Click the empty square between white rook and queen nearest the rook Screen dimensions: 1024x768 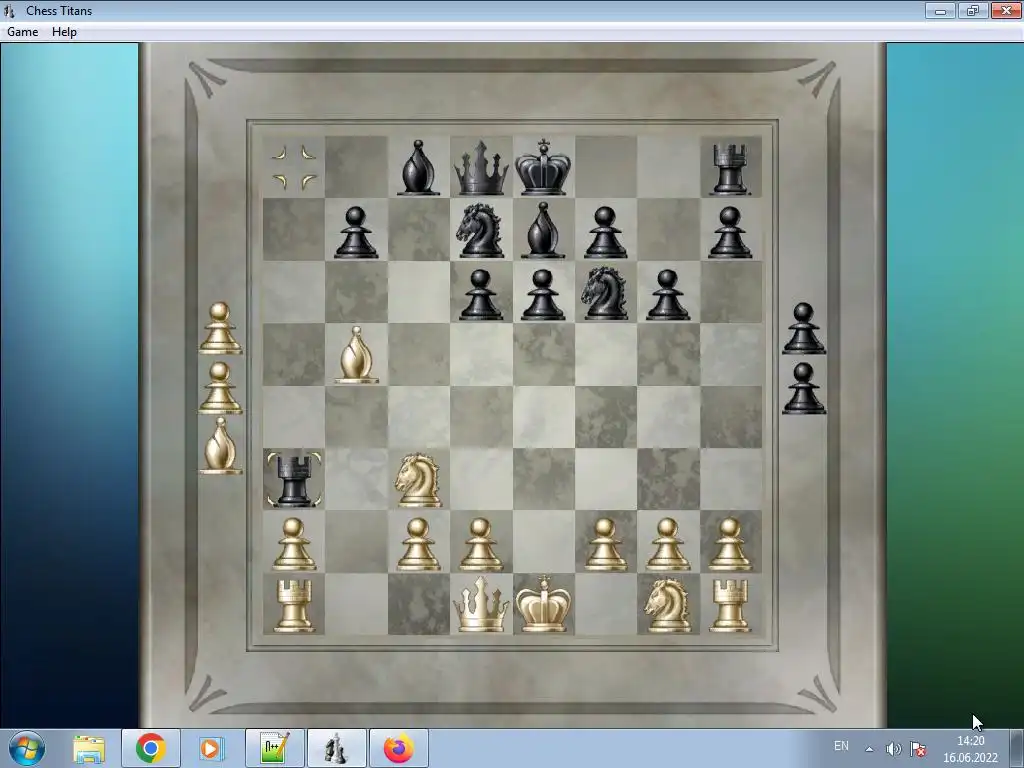(x=357, y=604)
